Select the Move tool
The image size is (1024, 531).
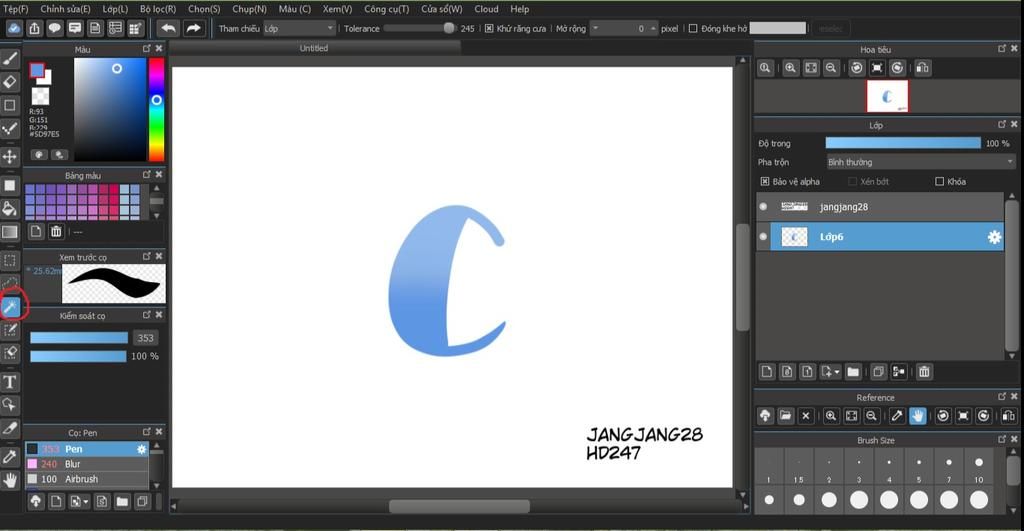10,157
